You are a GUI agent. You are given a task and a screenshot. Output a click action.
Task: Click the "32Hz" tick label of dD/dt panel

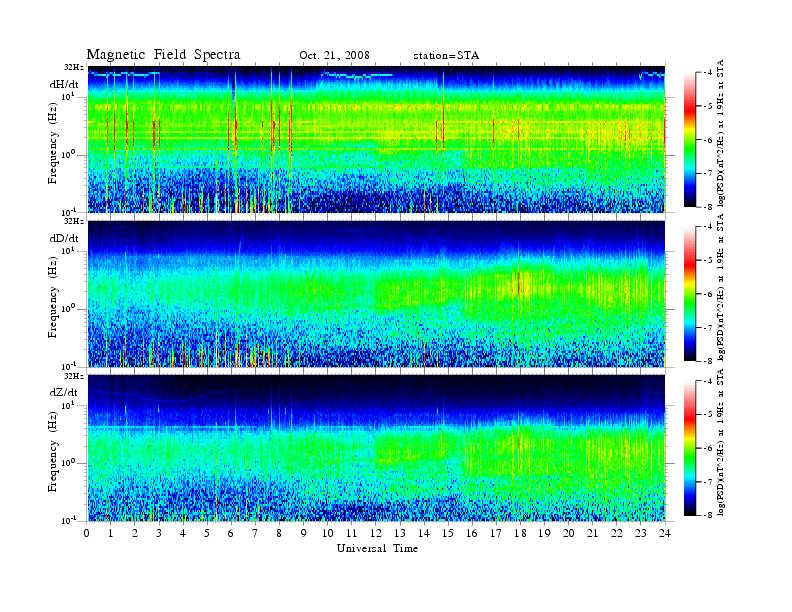tap(74, 221)
